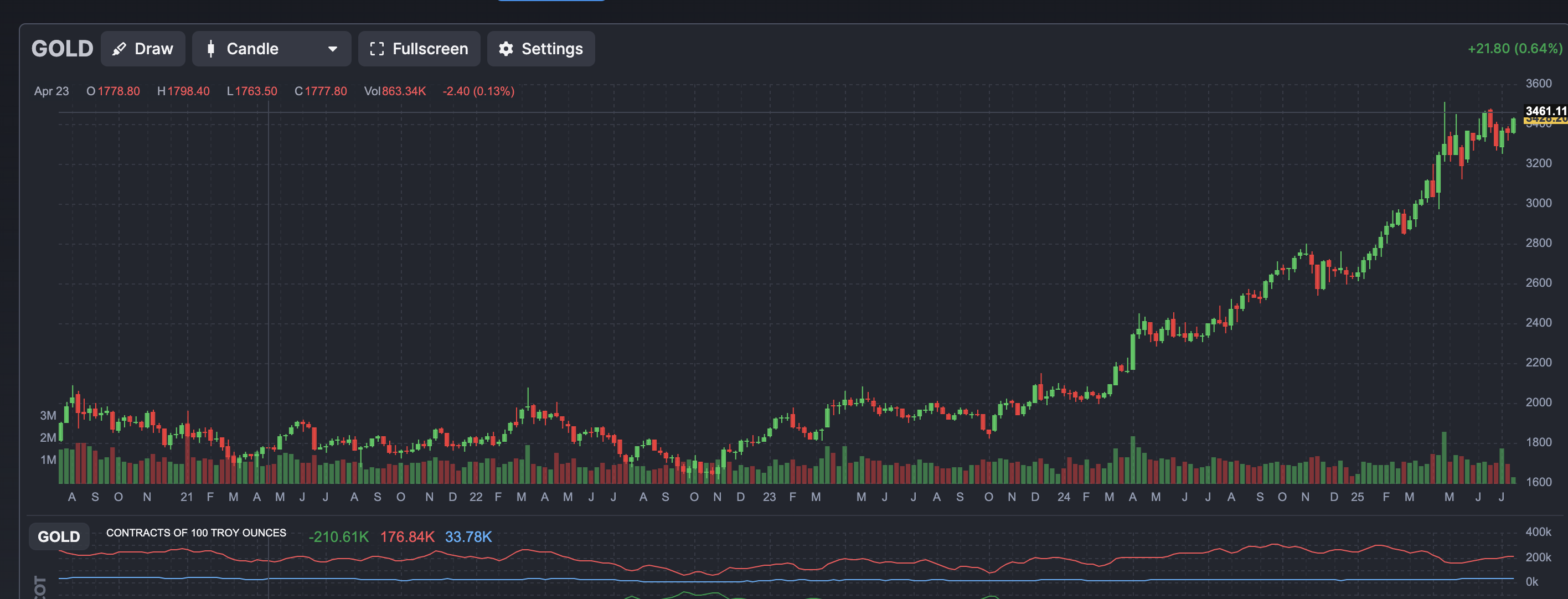This screenshot has width=1568, height=599.
Task: Click the green -210.61K COT value
Action: [338, 537]
